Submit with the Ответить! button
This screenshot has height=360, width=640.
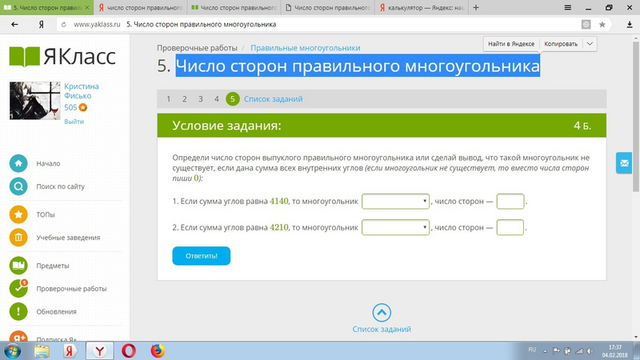coord(201,256)
